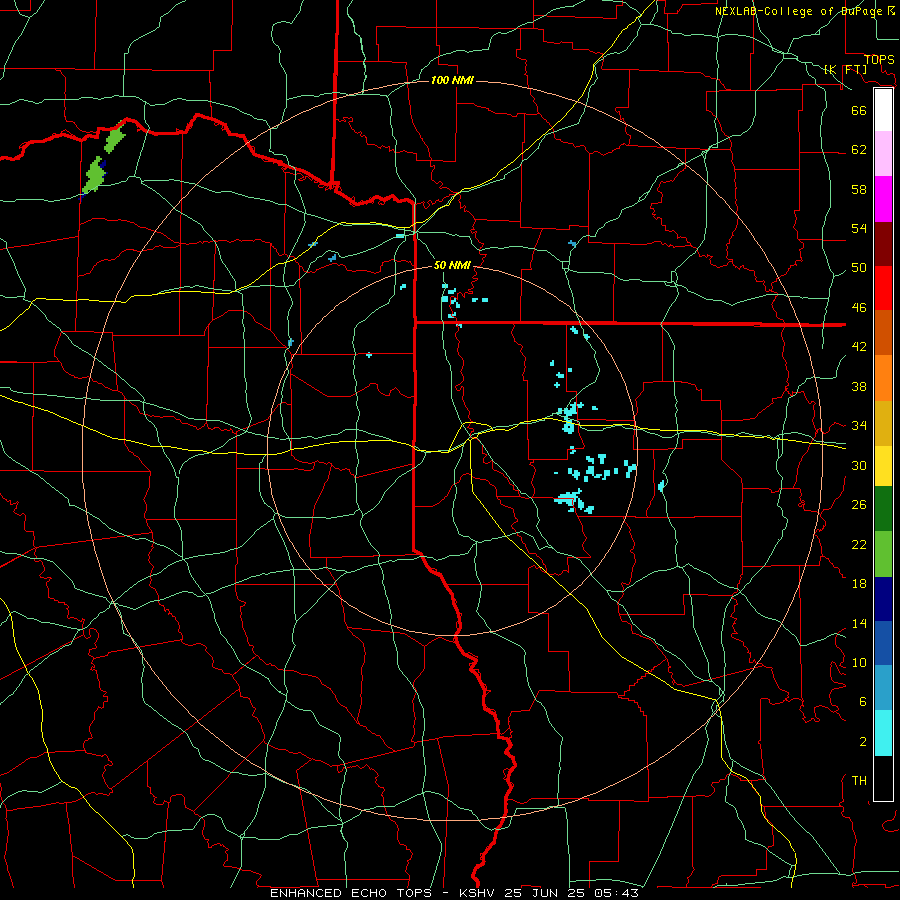
Task: Click the 26 value on the legend scale
Action: (x=859, y=505)
